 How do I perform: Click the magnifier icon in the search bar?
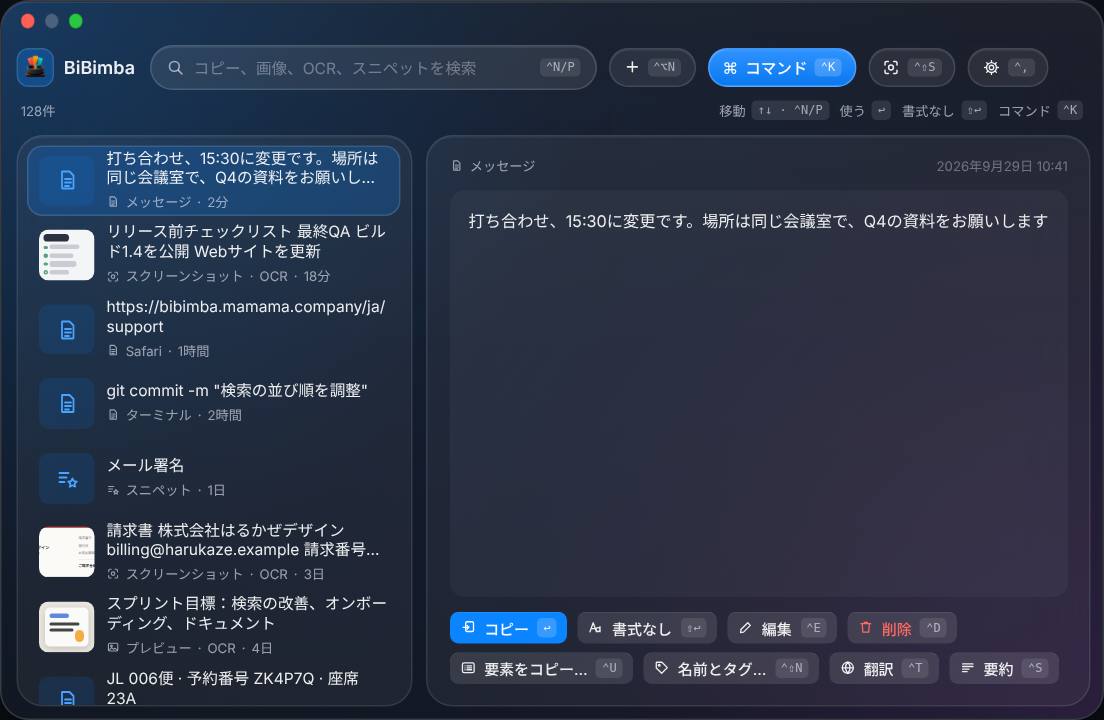point(175,68)
